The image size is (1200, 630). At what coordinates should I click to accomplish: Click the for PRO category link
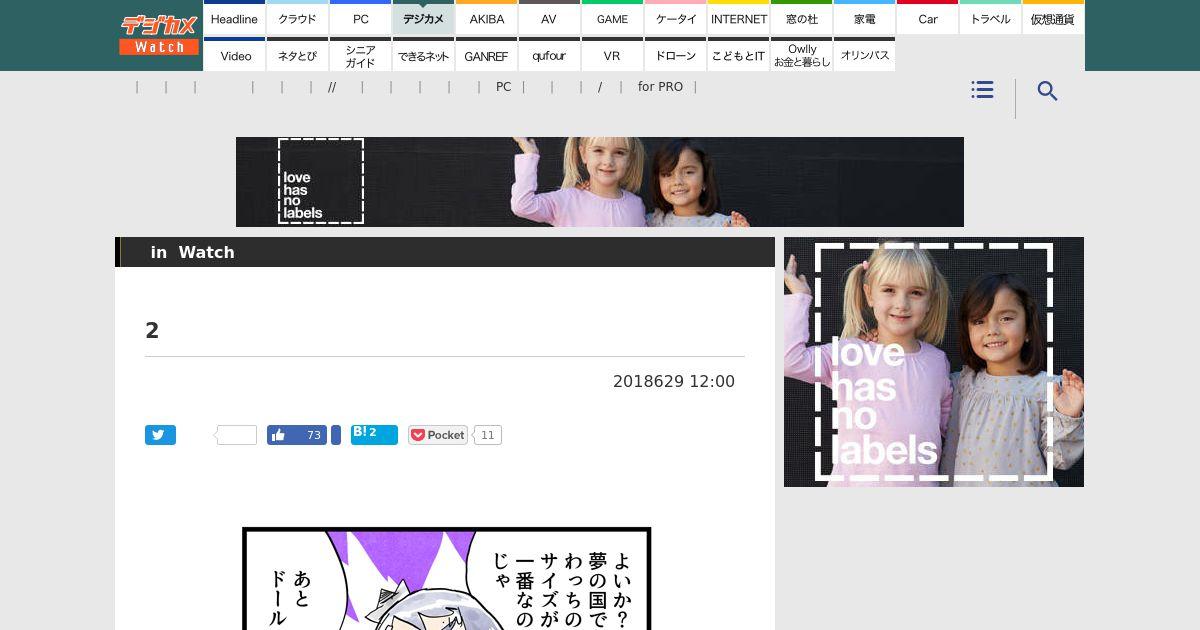tap(660, 87)
